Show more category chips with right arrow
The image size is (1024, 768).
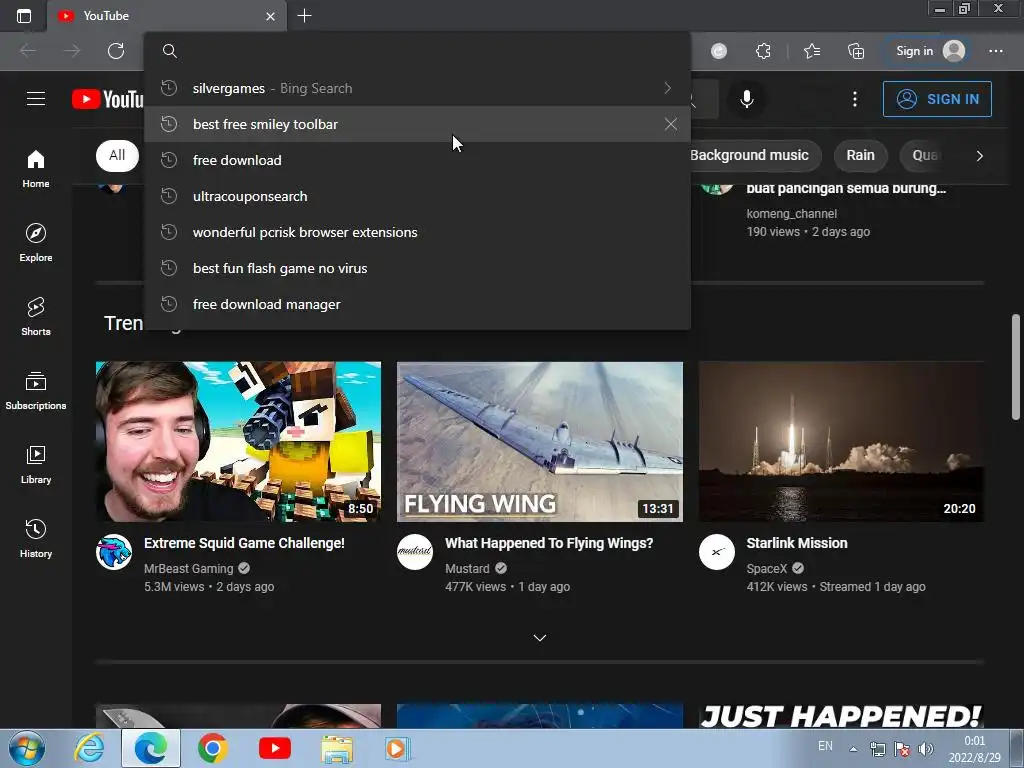click(979, 155)
